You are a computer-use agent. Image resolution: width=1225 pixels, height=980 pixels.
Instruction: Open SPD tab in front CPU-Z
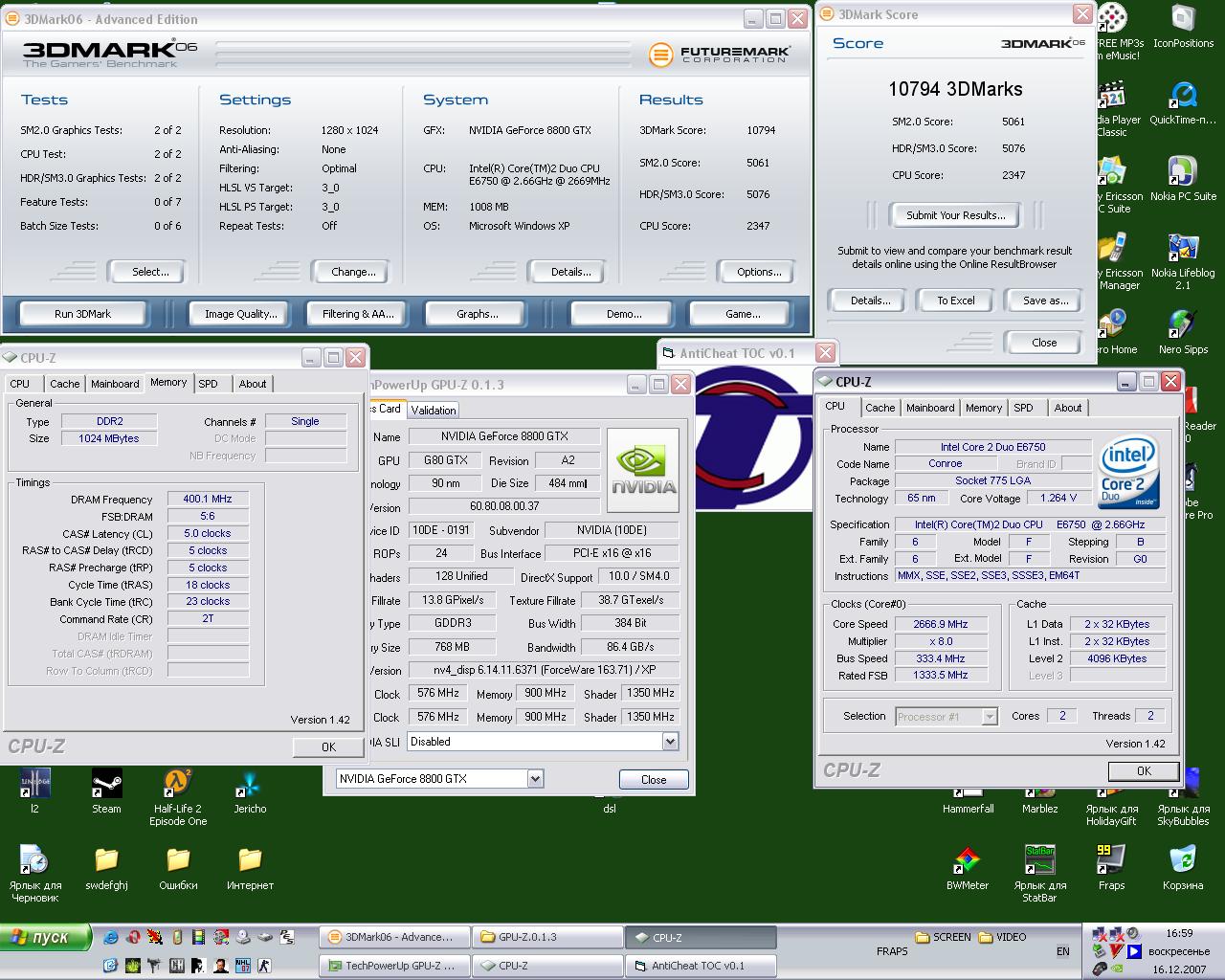pyautogui.click(x=1023, y=408)
